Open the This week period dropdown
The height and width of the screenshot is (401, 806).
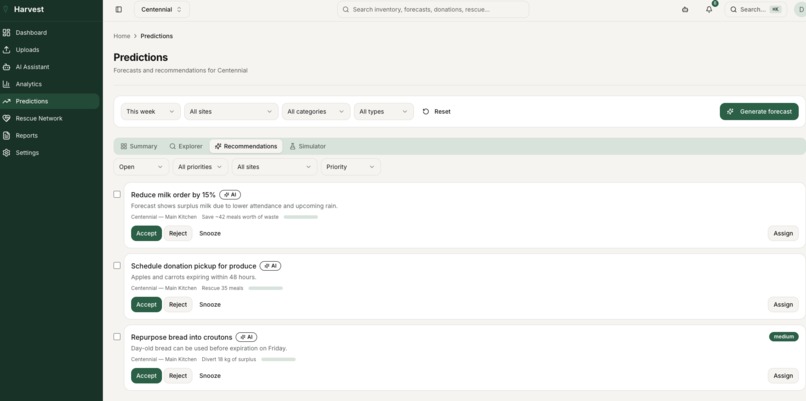click(x=151, y=112)
